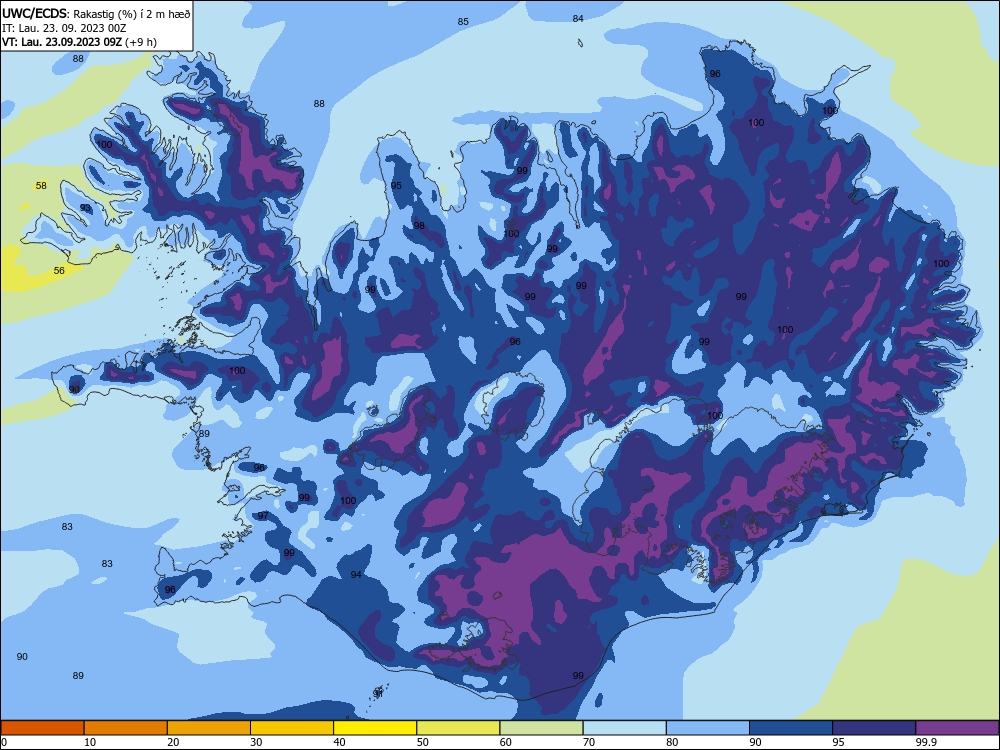Click the '0' tick label on the color scale
Image resolution: width=1000 pixels, height=750 pixels.
(4, 742)
